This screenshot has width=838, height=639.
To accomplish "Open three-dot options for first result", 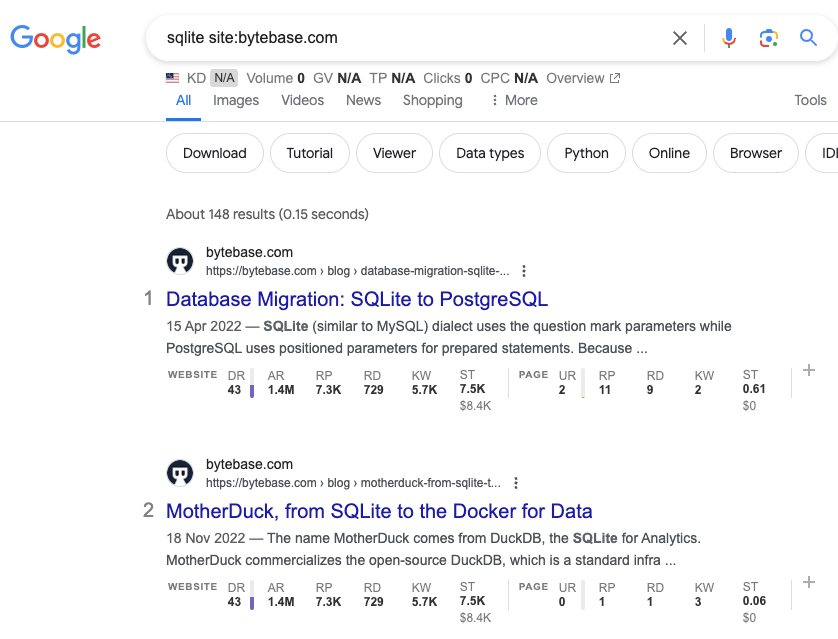I will pyautogui.click(x=524, y=271).
